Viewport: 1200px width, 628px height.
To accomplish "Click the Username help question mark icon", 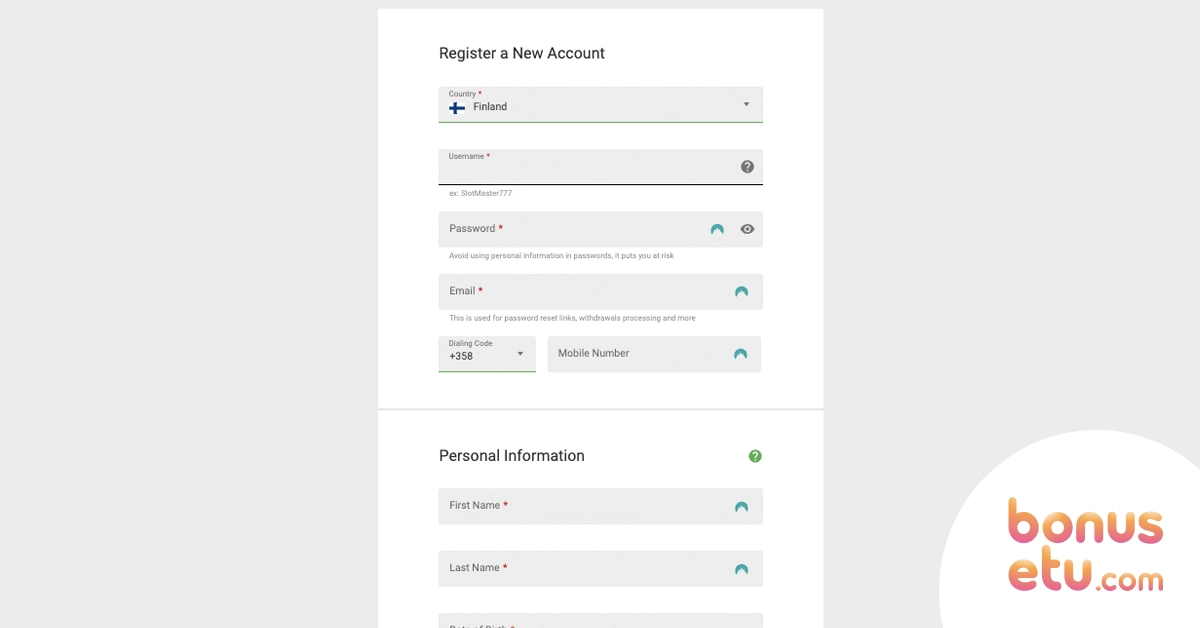I will click(747, 167).
